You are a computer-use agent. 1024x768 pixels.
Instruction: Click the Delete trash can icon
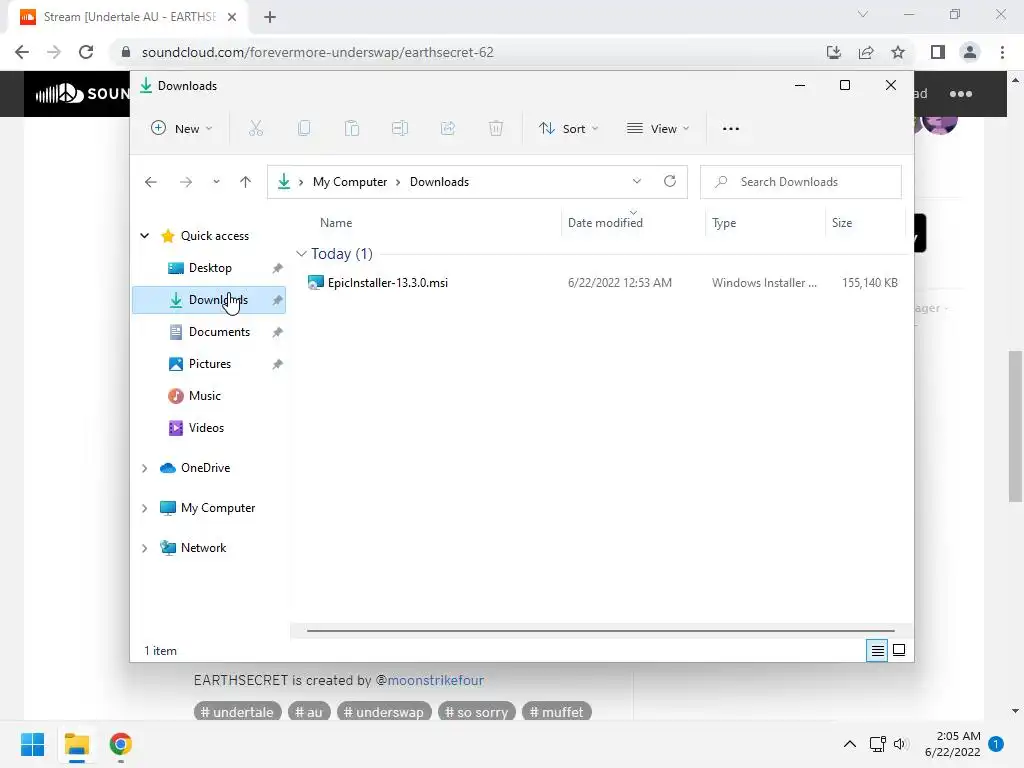click(496, 129)
